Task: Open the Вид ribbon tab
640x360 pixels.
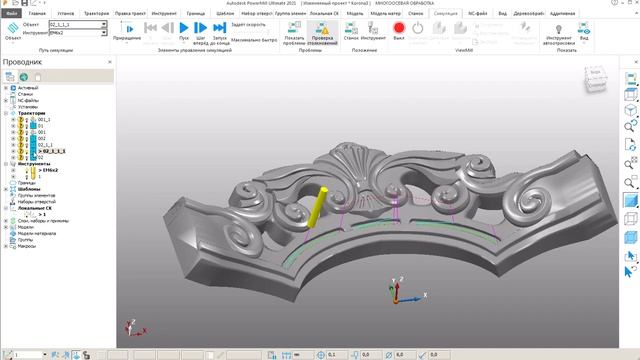Action: (x=502, y=13)
